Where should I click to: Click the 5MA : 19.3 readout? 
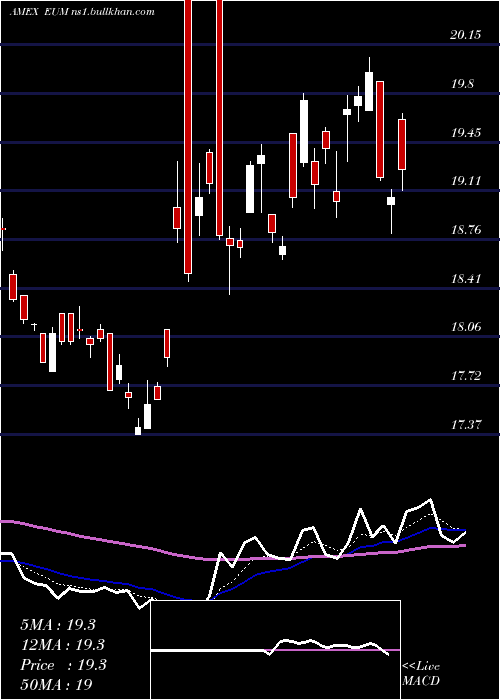(58, 625)
